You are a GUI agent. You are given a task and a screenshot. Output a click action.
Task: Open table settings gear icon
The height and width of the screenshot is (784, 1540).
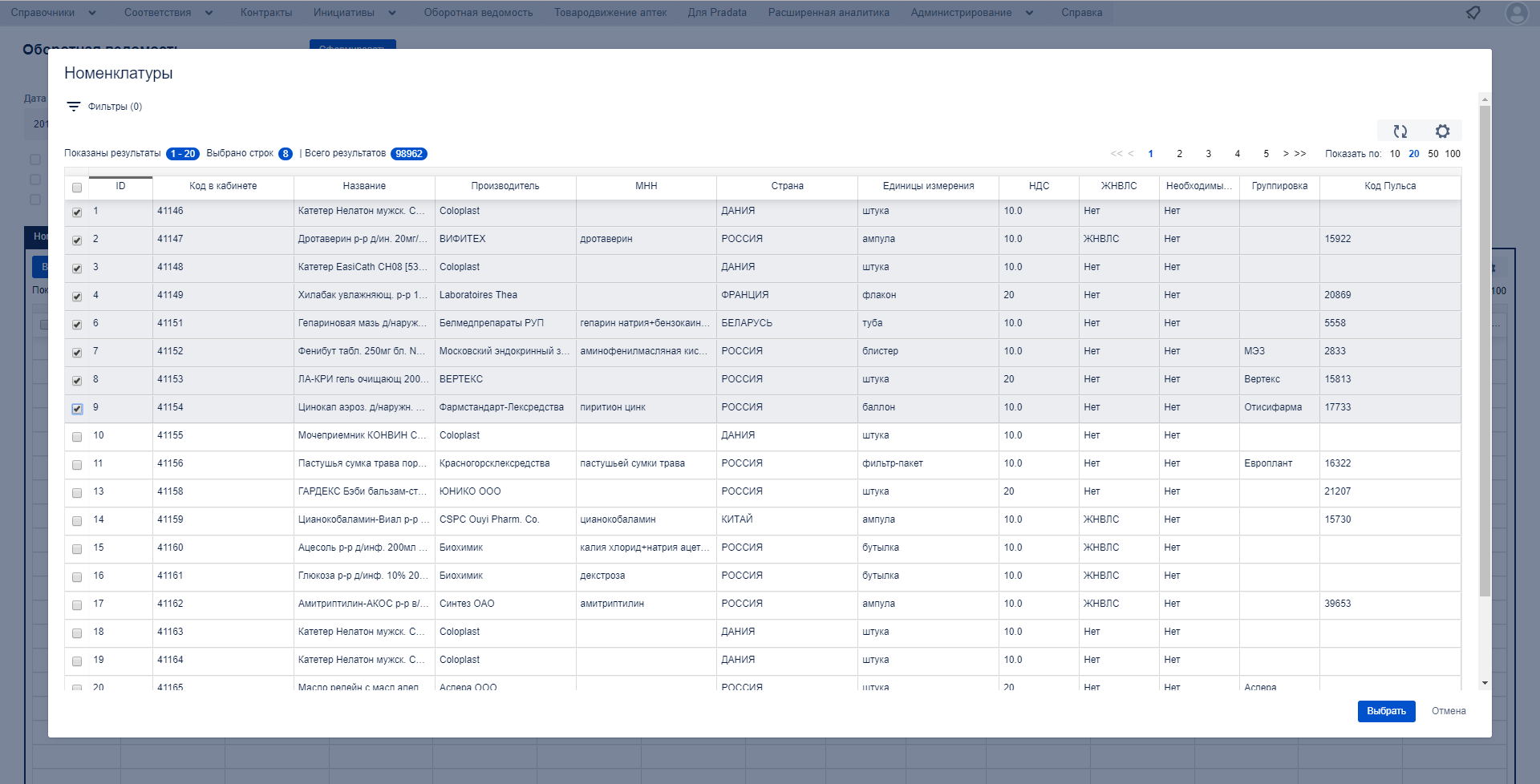(1442, 131)
